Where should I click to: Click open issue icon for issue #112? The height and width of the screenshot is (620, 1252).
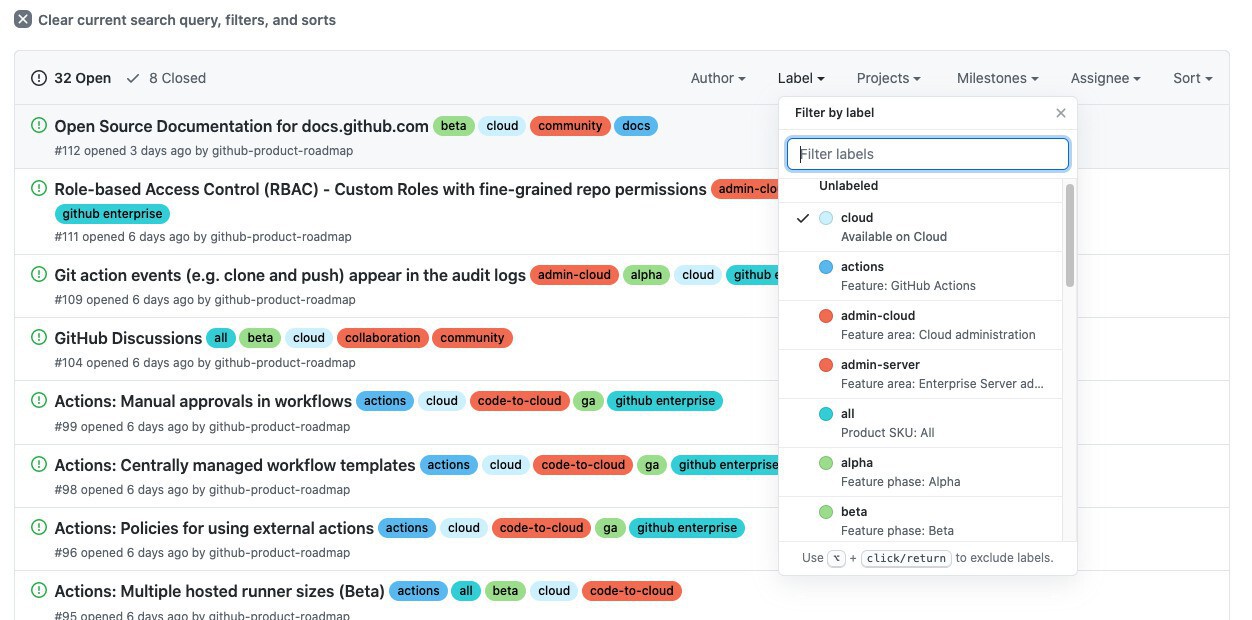click(x=39, y=126)
